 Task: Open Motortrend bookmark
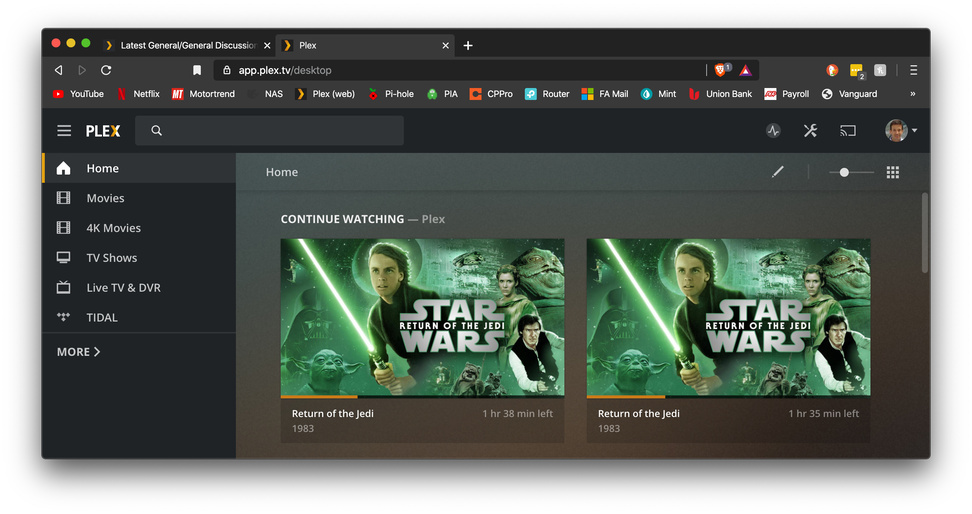203,94
